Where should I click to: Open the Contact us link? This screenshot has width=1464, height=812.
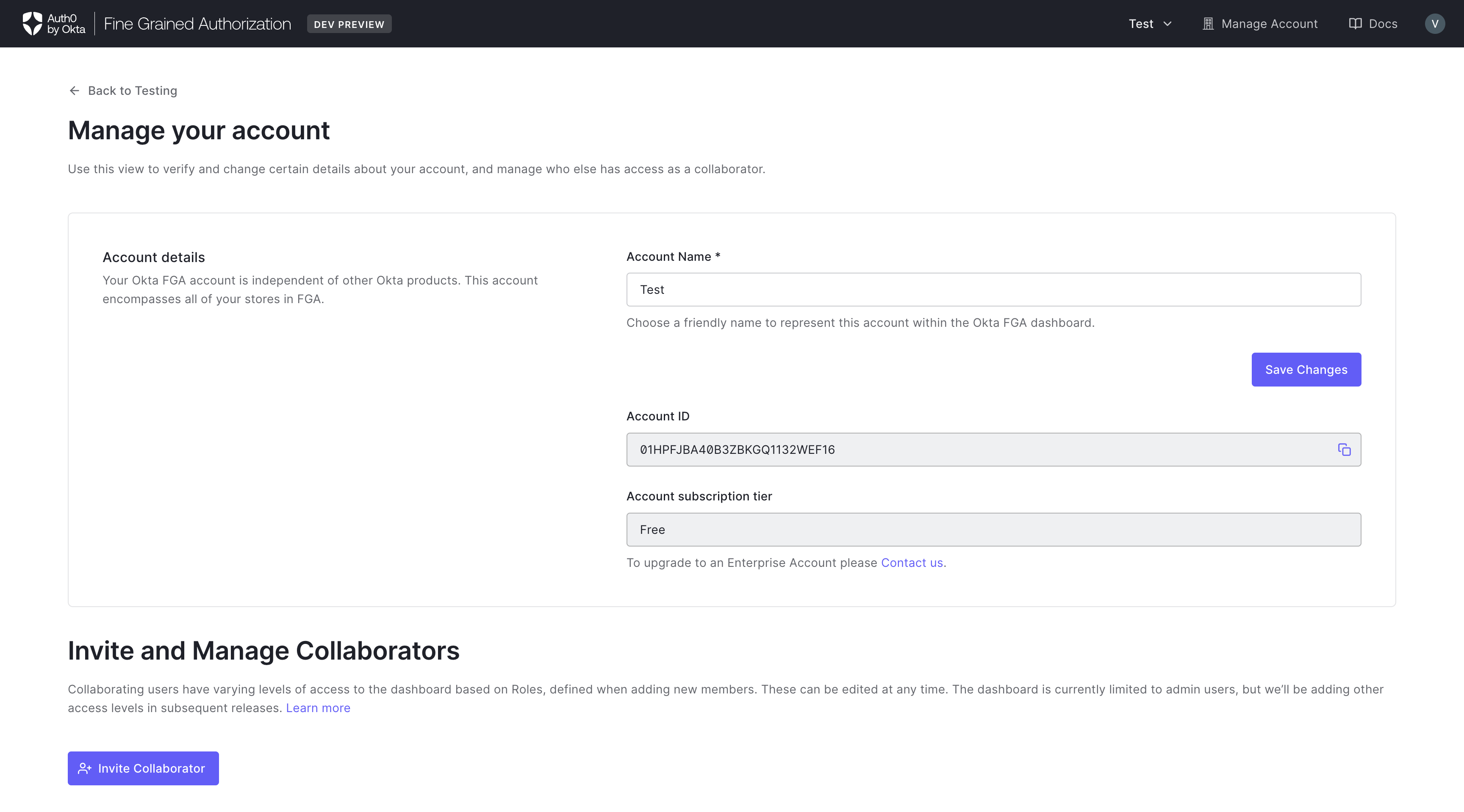(x=912, y=563)
